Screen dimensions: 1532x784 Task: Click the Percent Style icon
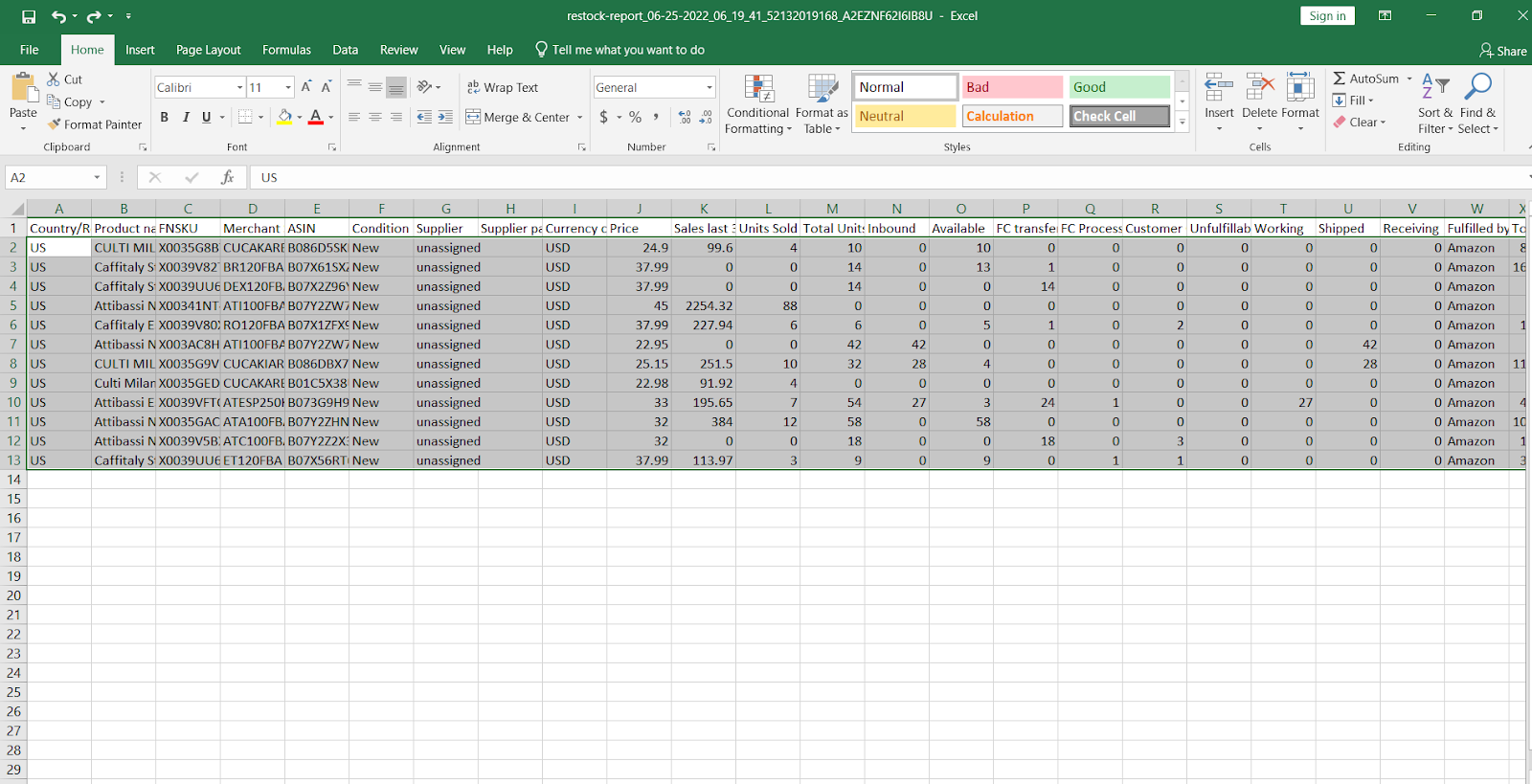click(x=635, y=117)
